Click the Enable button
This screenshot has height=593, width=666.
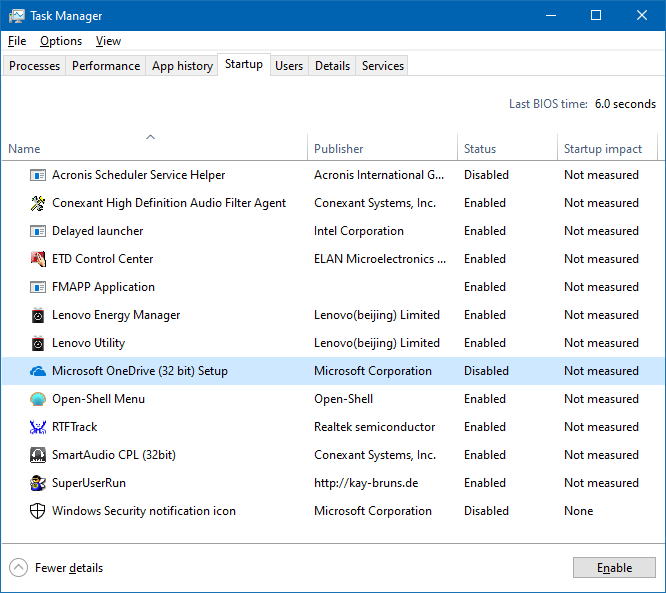614,568
